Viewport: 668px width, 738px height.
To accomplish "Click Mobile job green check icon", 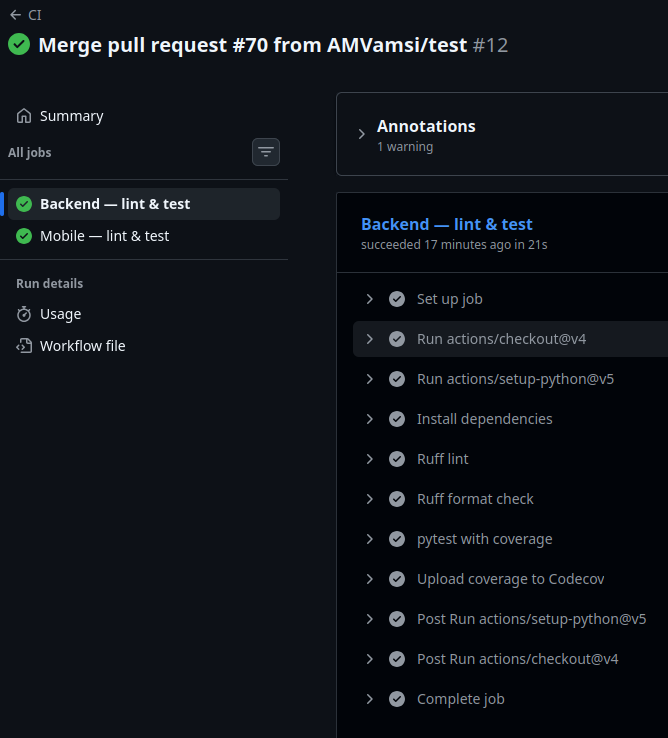I will [24, 236].
